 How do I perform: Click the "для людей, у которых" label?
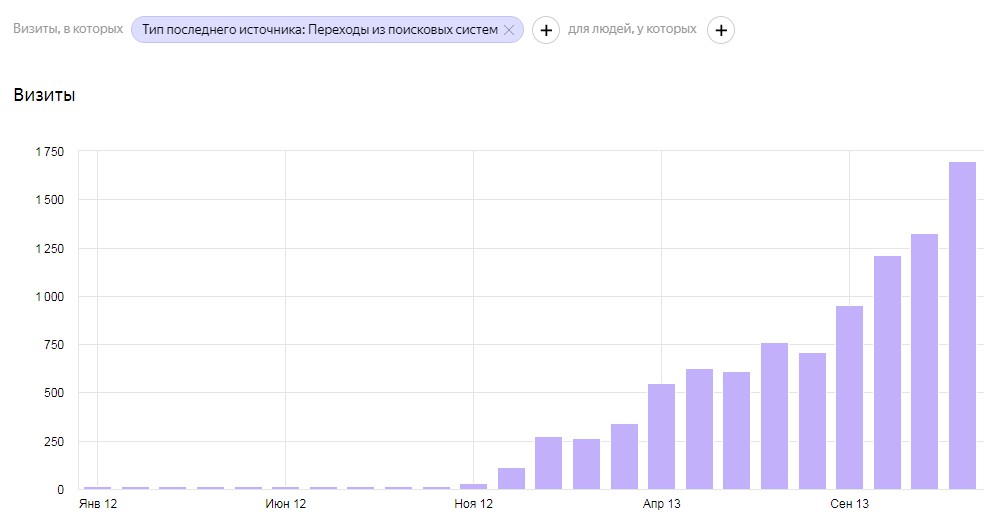coord(632,29)
